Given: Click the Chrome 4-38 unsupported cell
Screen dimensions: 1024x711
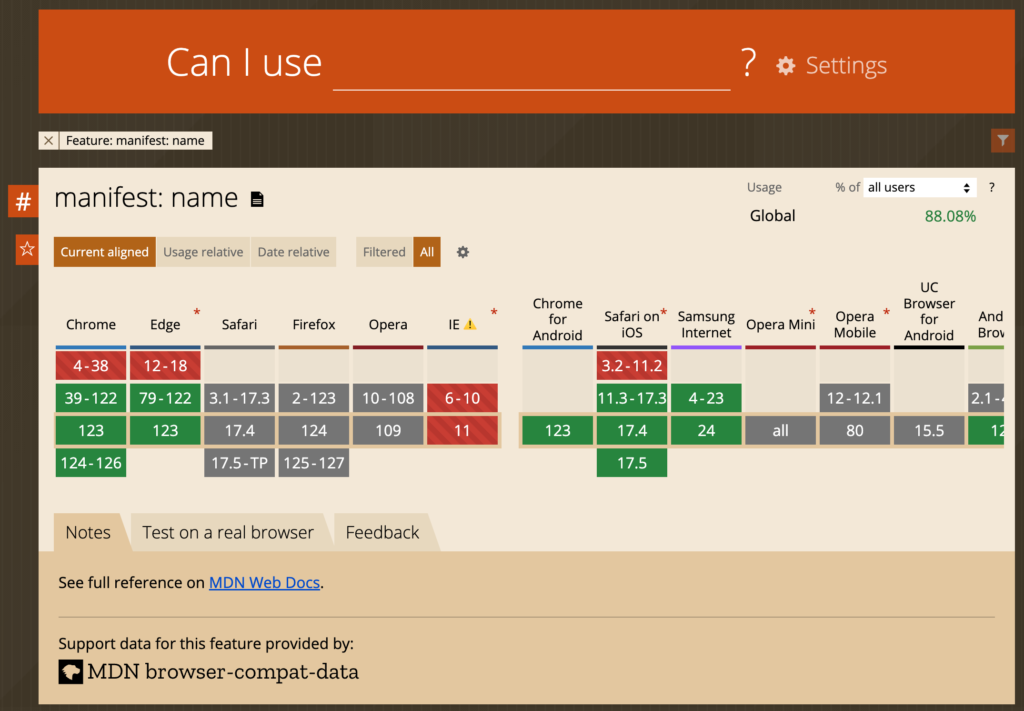Looking at the screenshot, I should [91, 366].
